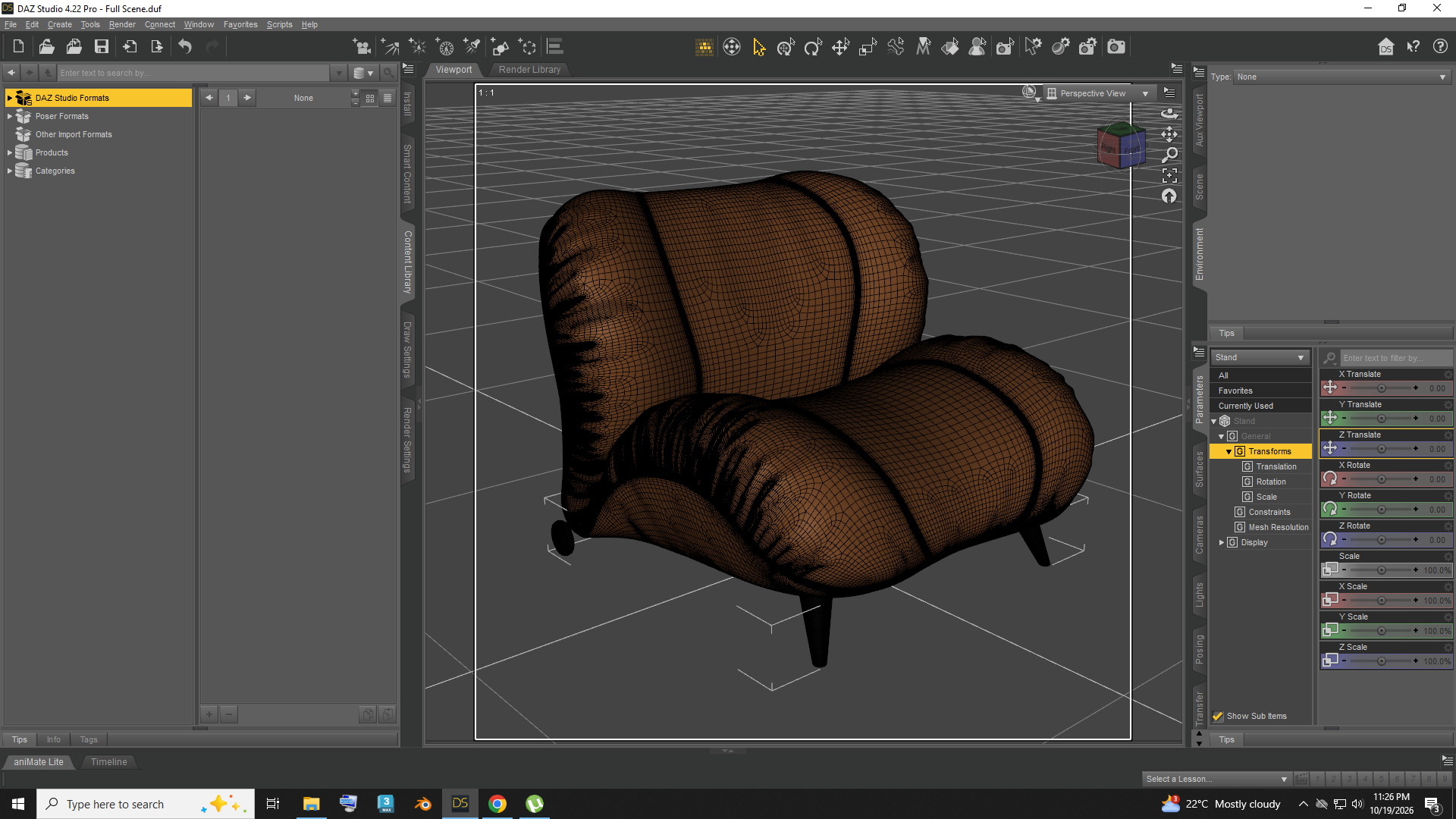
Task: Expand the Poser Formats tree node
Action: [x=9, y=116]
